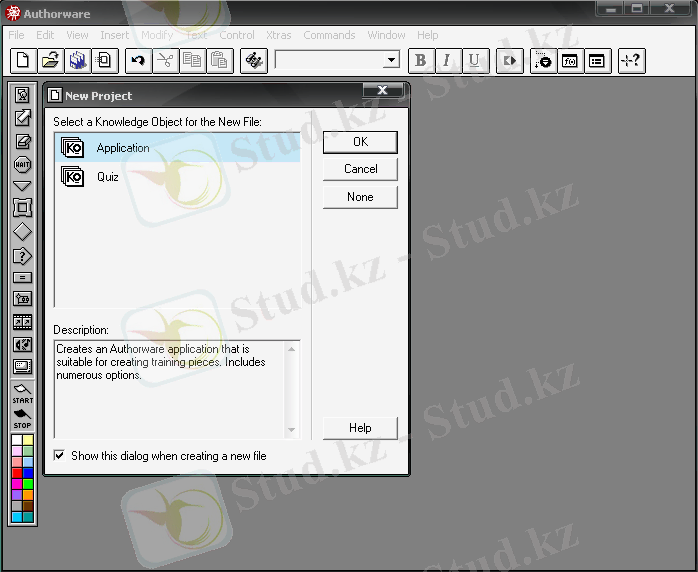Uncheck Show this dialog when creating
This screenshot has width=698, height=572.
tap(59, 455)
